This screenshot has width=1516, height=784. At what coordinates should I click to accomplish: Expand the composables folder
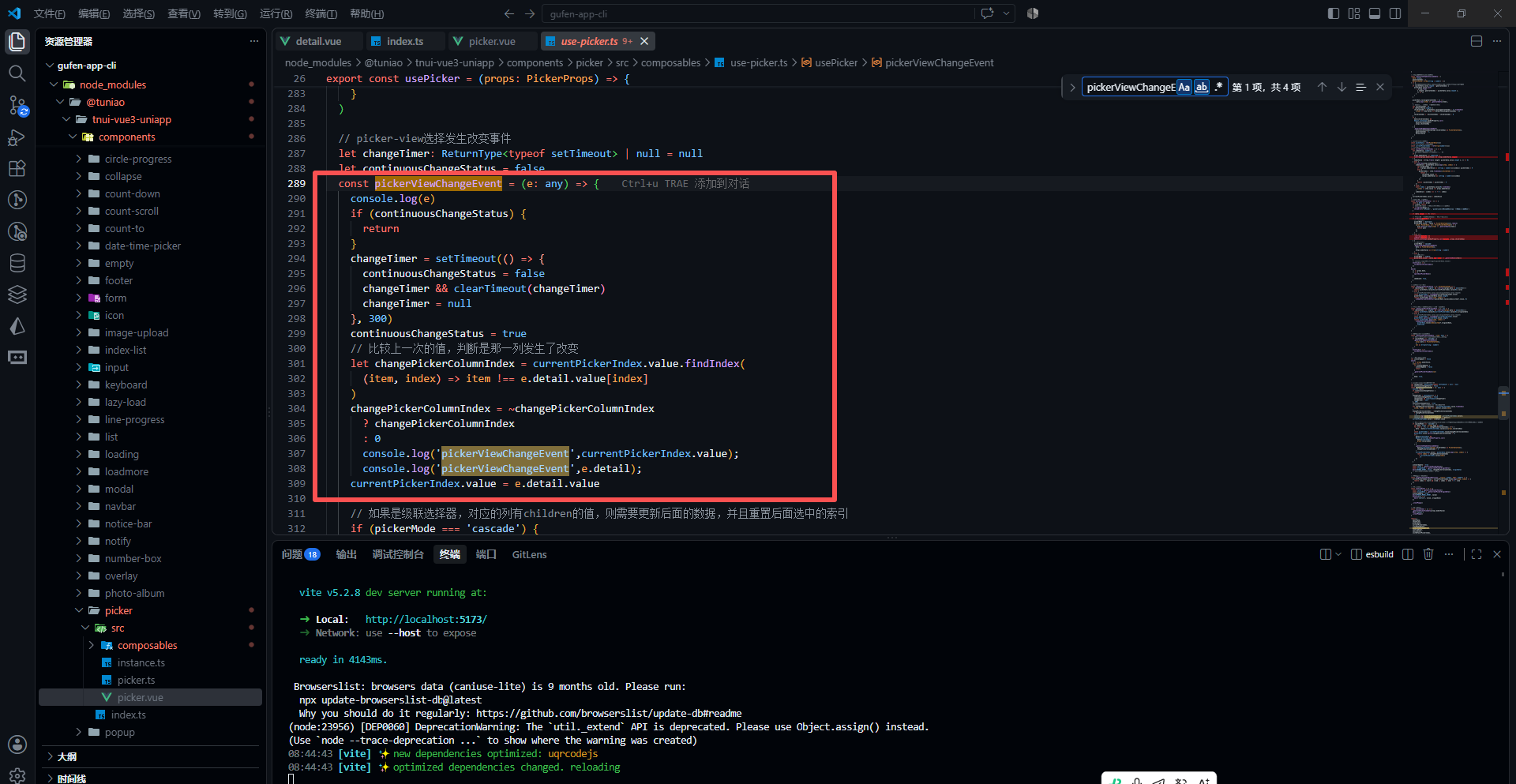(92, 645)
